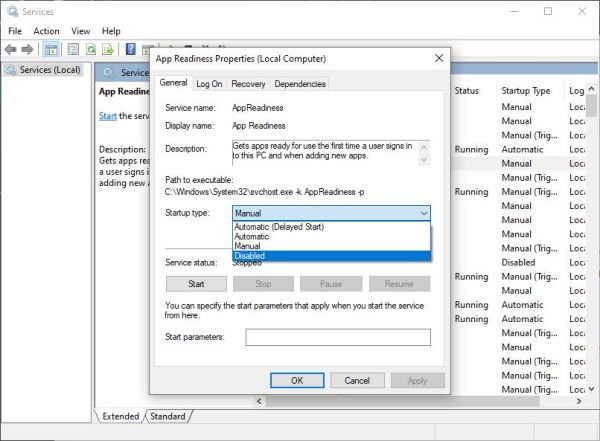Choose Disabled startup type option
The height and width of the screenshot is (441, 600).
point(331,256)
